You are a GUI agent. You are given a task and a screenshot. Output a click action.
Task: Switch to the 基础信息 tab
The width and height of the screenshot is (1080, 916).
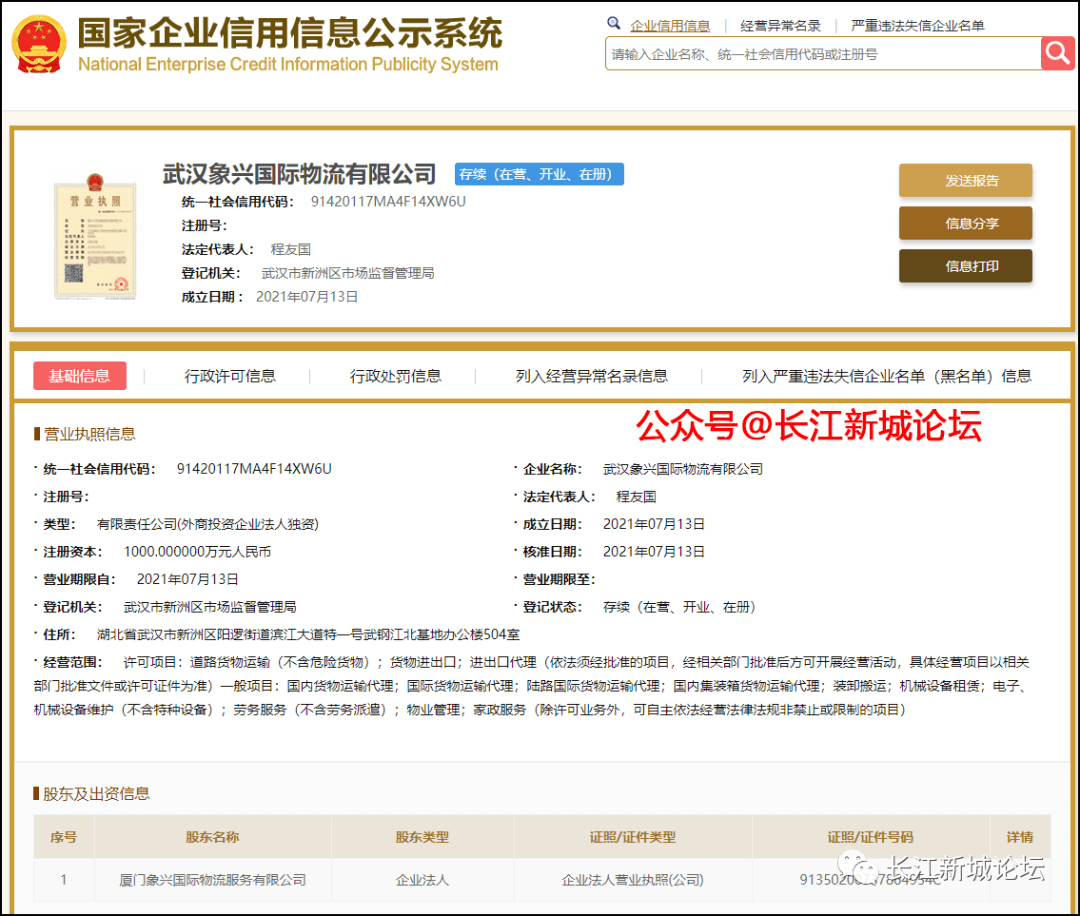[80, 376]
